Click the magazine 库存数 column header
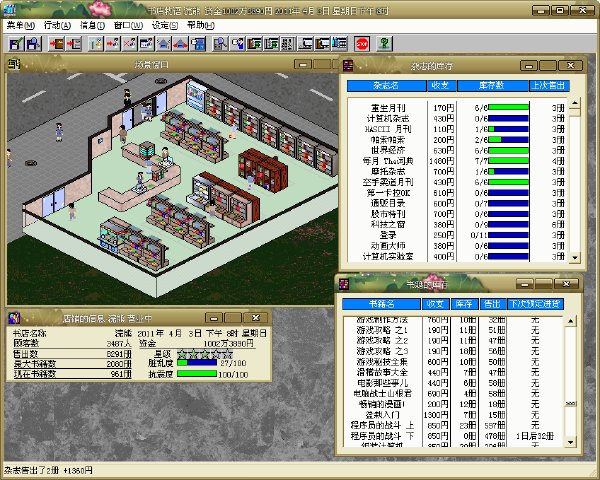The image size is (600, 480). tap(493, 86)
